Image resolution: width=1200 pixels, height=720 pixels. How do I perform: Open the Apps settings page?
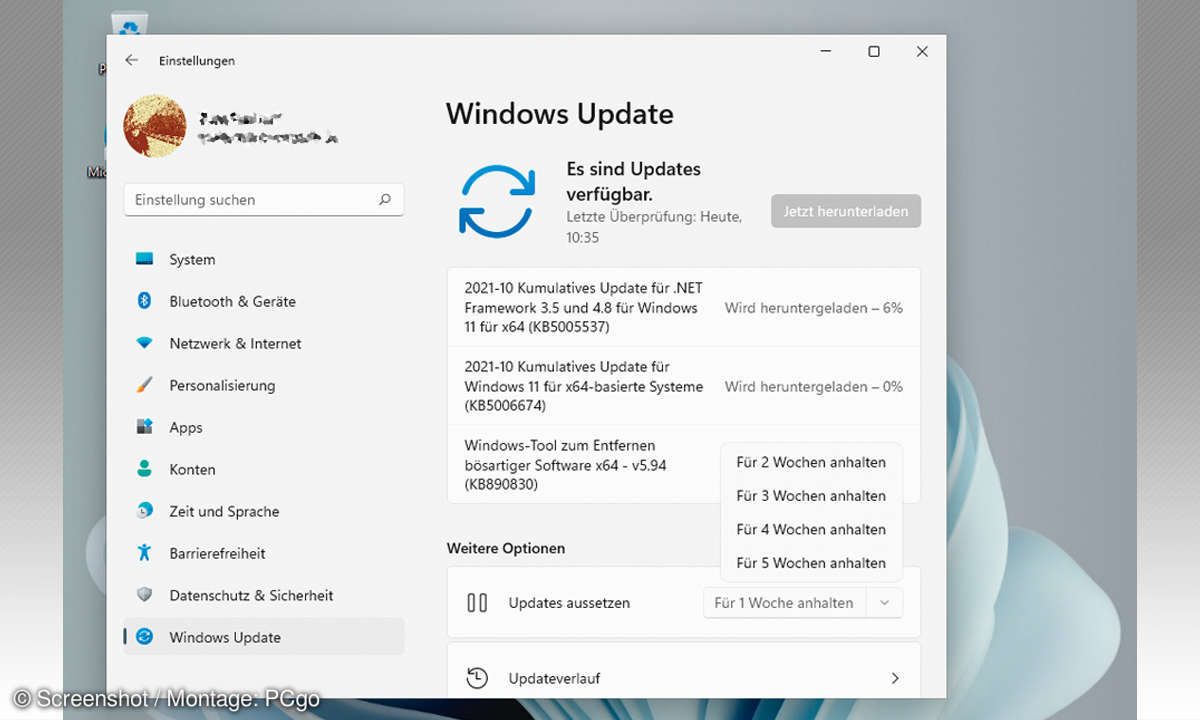pyautogui.click(x=264, y=427)
